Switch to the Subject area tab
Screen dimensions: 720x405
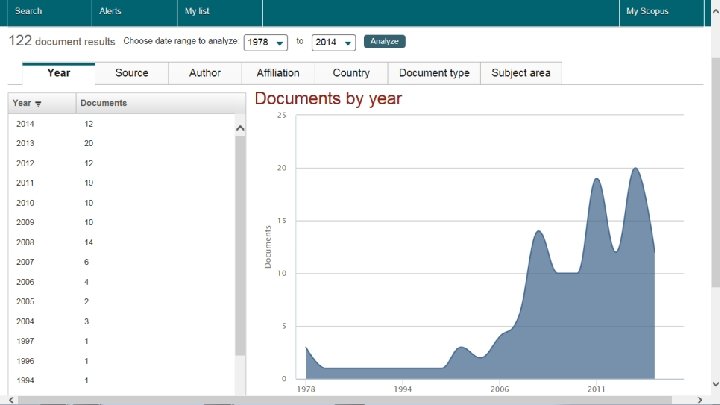521,73
